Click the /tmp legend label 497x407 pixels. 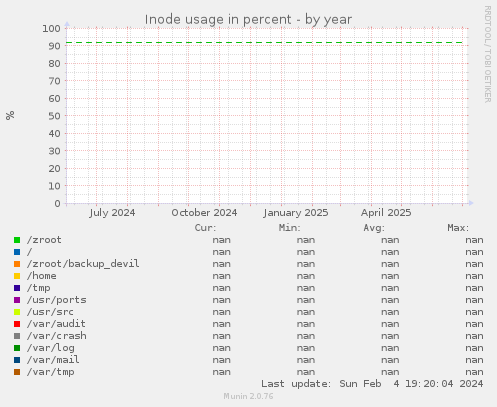[38, 288]
